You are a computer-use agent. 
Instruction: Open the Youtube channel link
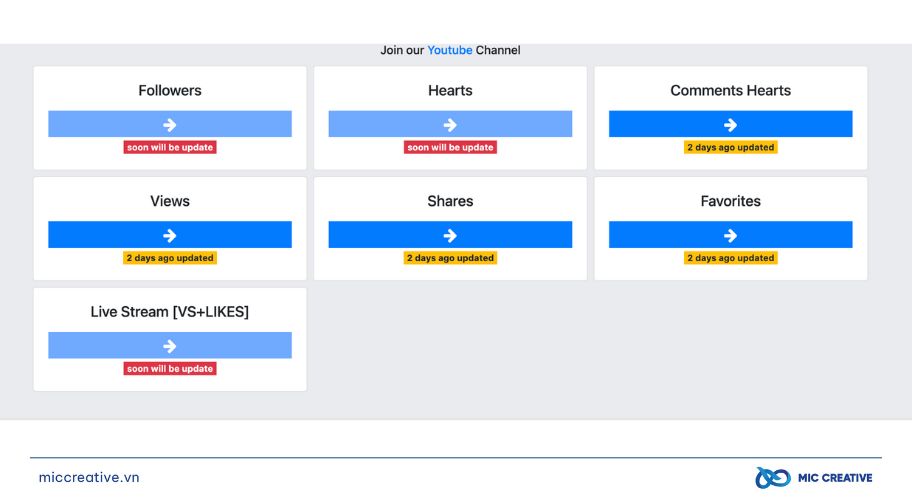450,50
